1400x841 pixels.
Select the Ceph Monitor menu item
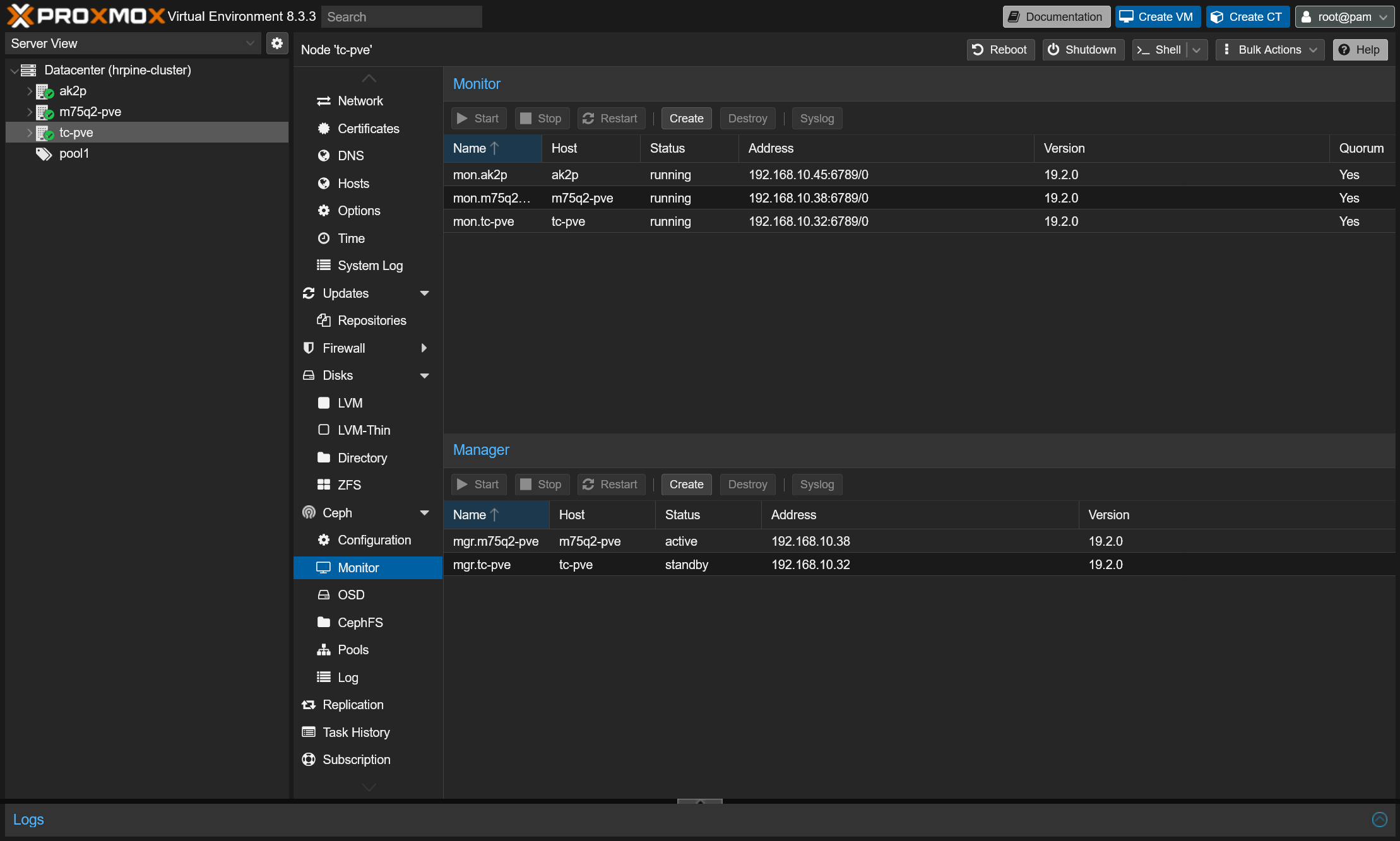coord(368,568)
